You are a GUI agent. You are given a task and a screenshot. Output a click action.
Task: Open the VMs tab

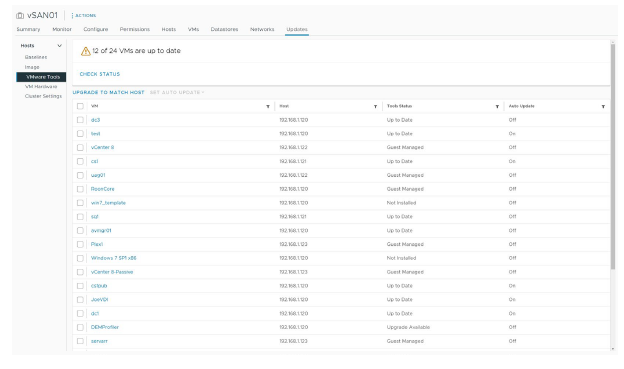point(193,29)
